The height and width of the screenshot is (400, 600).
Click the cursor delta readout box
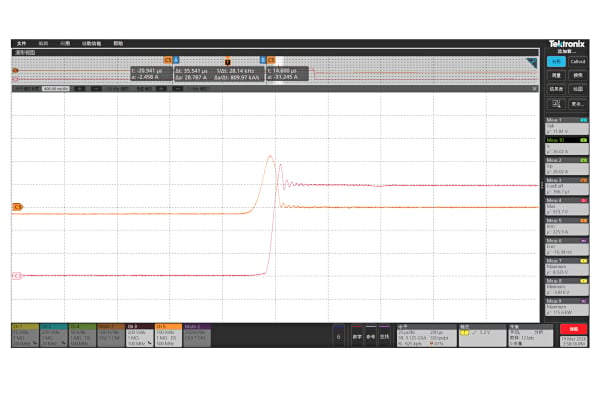pyautogui.click(x=219, y=74)
